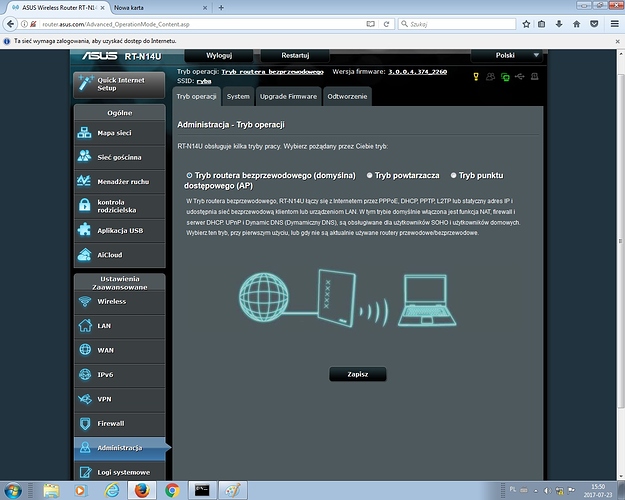Open Firefox downloads arrow icon
625x500 pixels.
click(559, 24)
